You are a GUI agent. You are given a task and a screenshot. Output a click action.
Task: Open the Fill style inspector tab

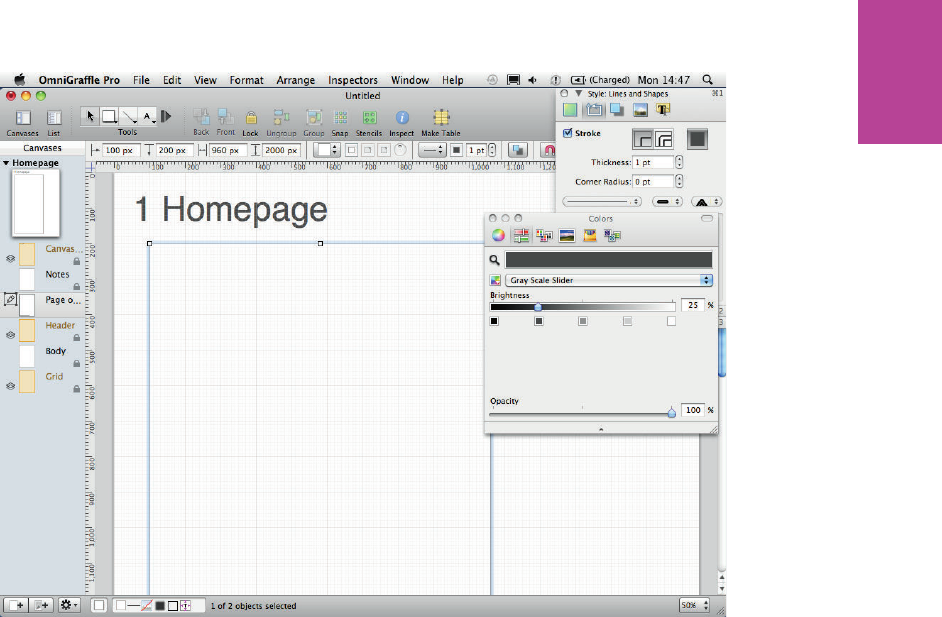570,109
